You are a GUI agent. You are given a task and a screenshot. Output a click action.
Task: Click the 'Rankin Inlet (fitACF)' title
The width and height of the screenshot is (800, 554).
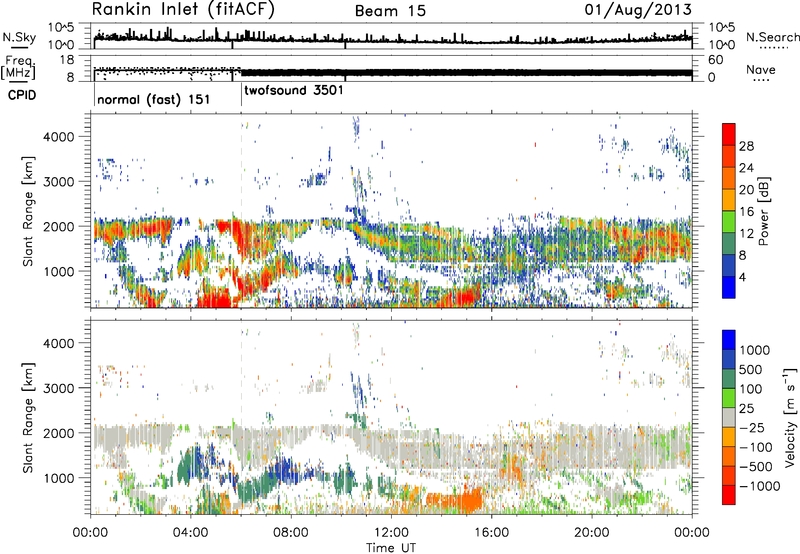click(x=183, y=10)
